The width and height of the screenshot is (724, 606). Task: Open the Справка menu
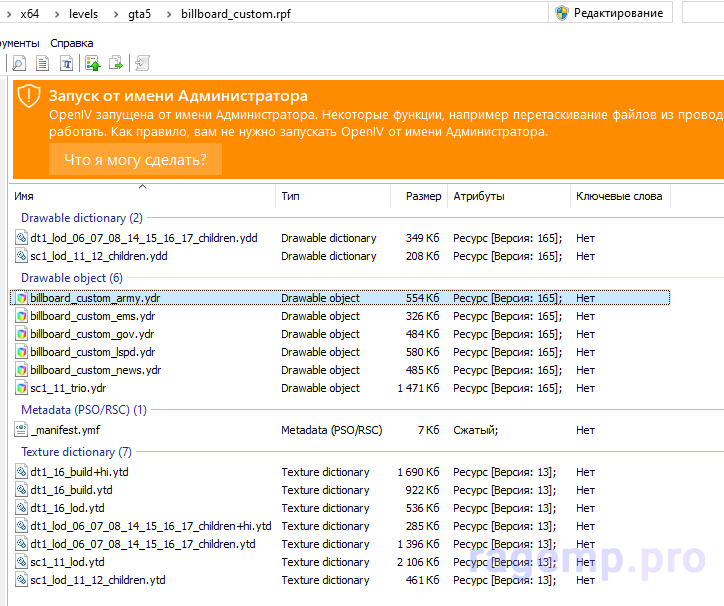point(71,43)
